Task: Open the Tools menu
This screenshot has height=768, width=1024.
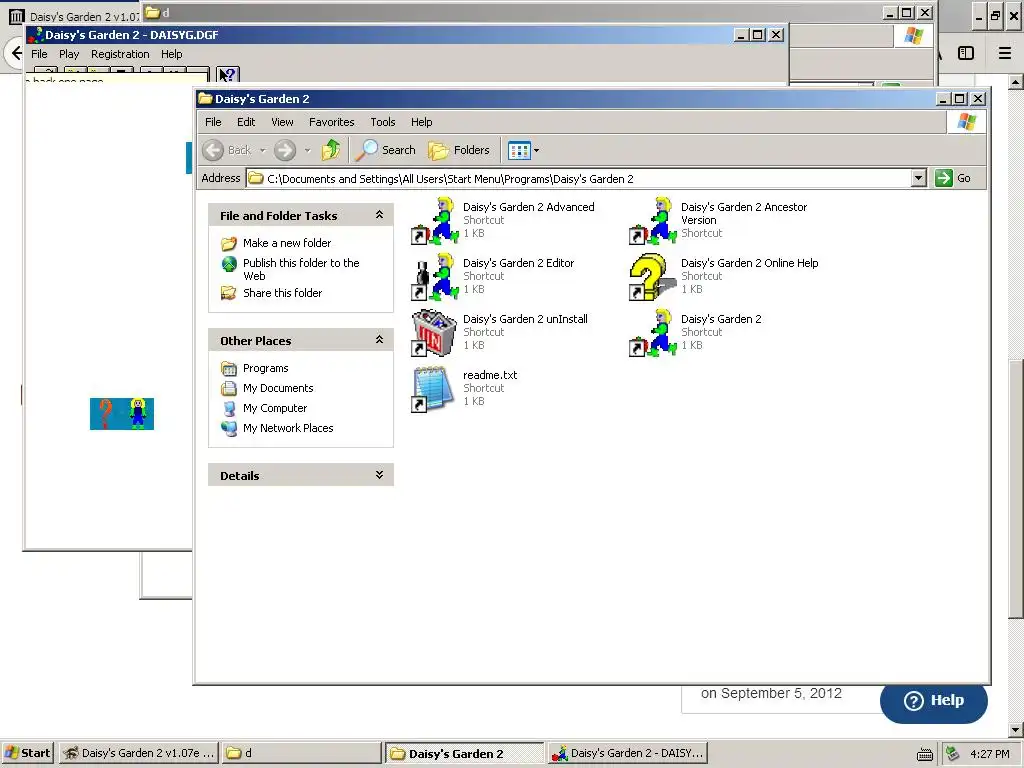Action: click(383, 122)
